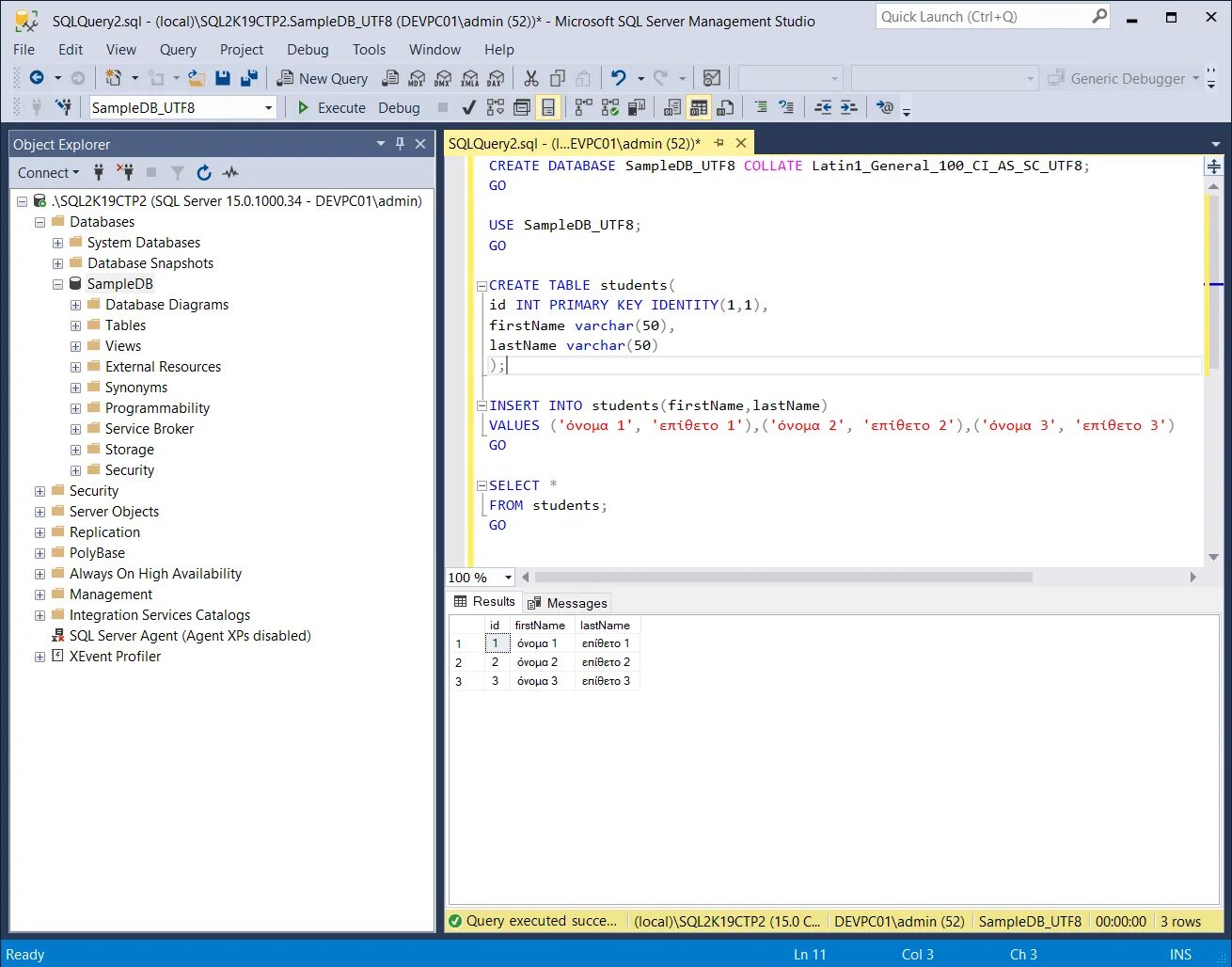Close the Object Explorer panel
The height and width of the screenshot is (967, 1232).
pos(420,144)
